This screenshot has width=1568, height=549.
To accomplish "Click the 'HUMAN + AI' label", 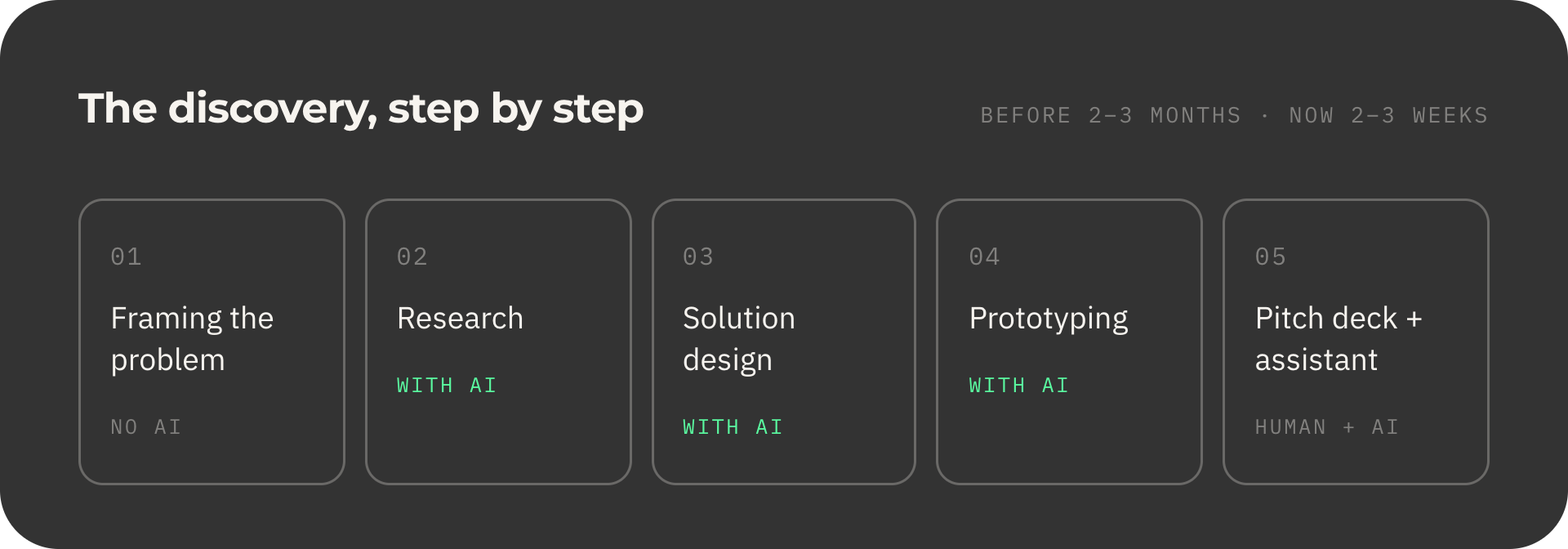I will tap(1327, 426).
